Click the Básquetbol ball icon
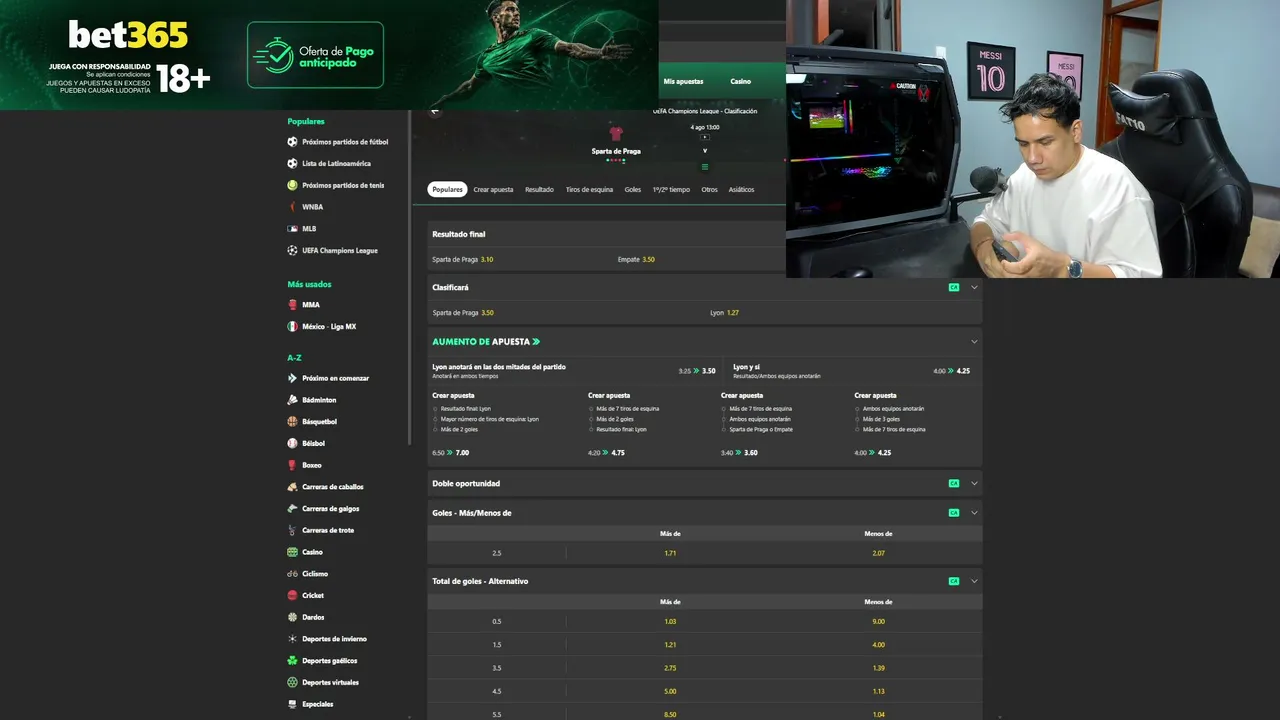 pyautogui.click(x=292, y=422)
